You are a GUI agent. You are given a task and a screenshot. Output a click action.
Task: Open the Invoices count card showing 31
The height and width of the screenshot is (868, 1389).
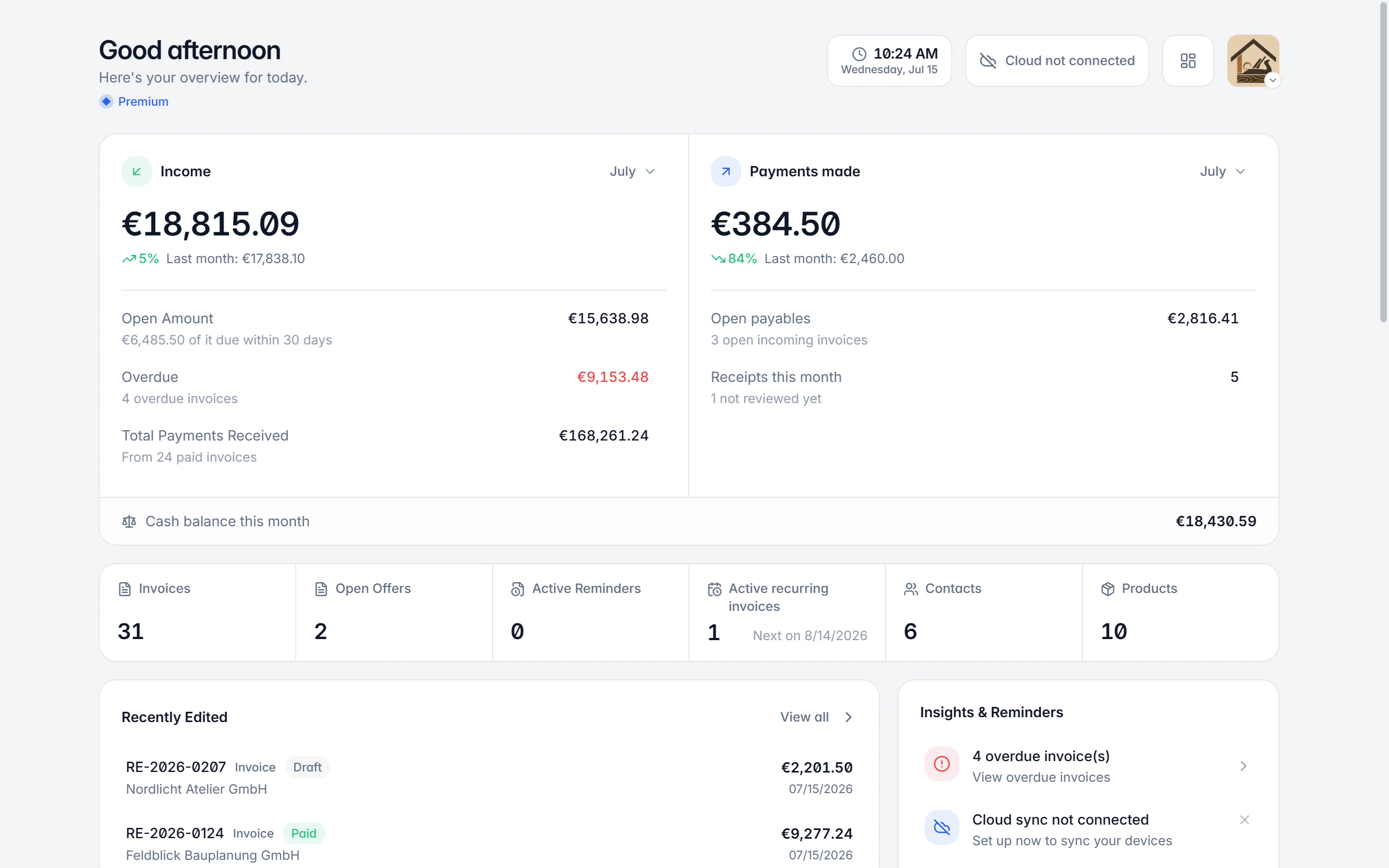coord(197,612)
